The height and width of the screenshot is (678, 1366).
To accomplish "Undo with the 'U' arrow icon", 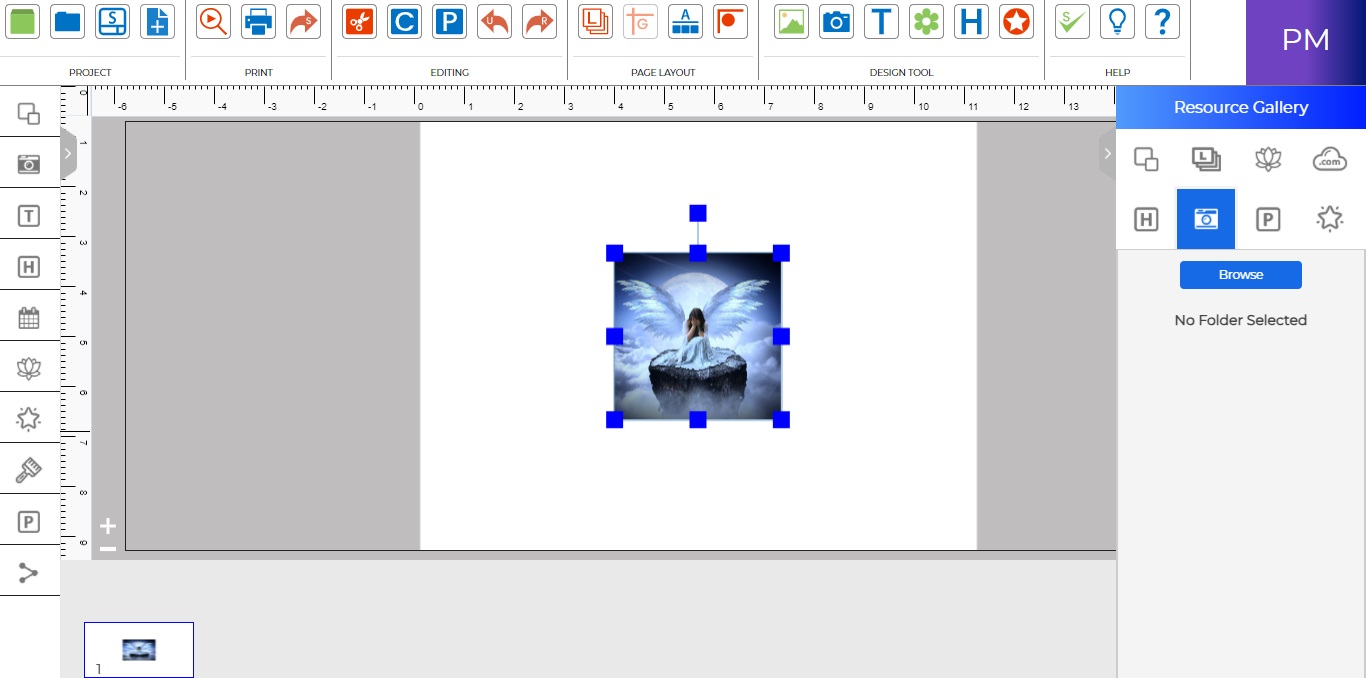I will pyautogui.click(x=494, y=21).
